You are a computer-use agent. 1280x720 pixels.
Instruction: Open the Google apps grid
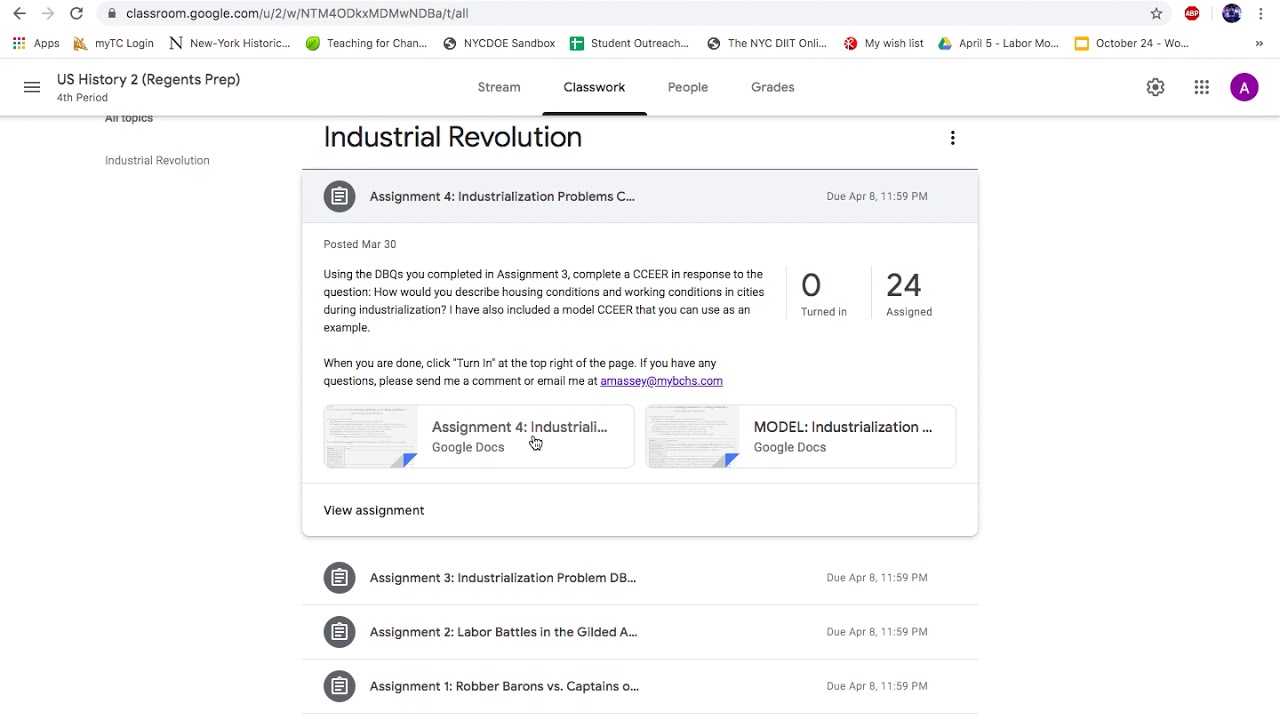coord(1202,87)
